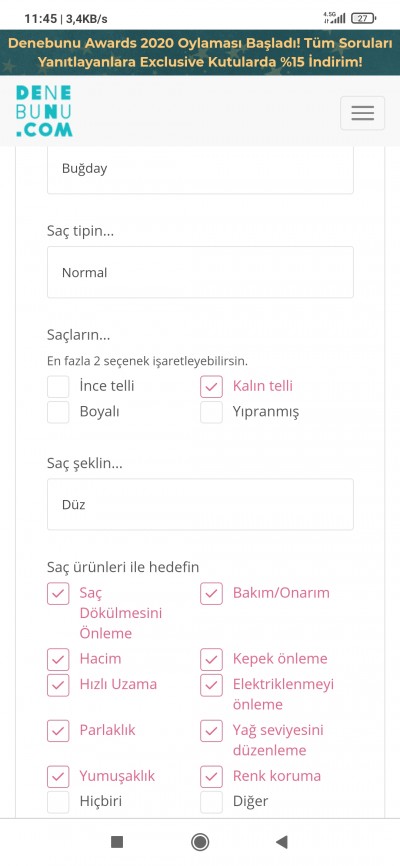Tap the Denebunu.com logo
The image size is (400, 866).
[x=44, y=111]
